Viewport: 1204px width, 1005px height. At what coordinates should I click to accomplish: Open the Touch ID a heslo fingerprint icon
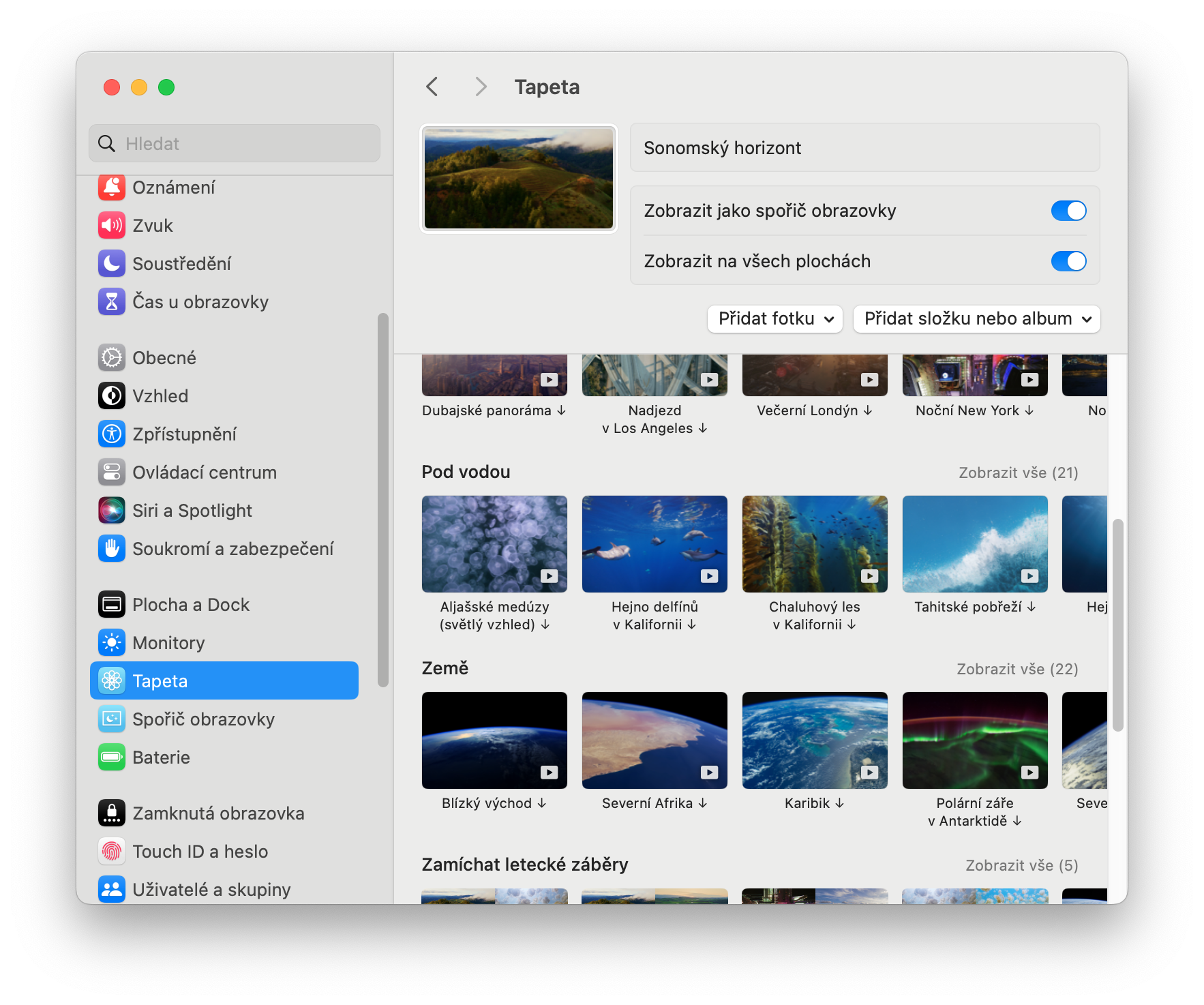point(112,852)
